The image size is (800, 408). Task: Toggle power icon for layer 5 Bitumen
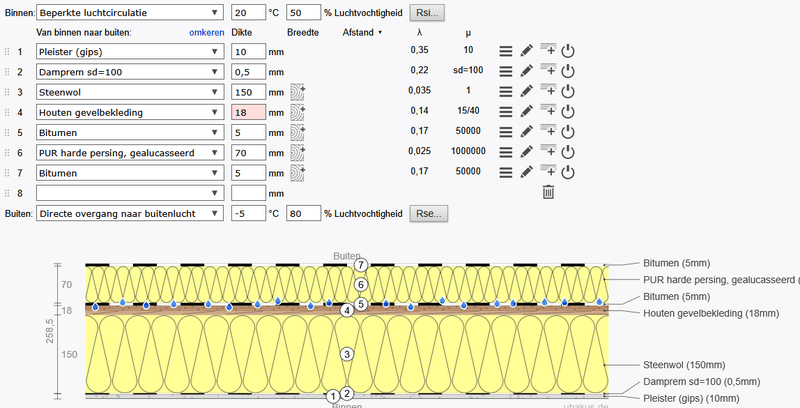(568, 132)
